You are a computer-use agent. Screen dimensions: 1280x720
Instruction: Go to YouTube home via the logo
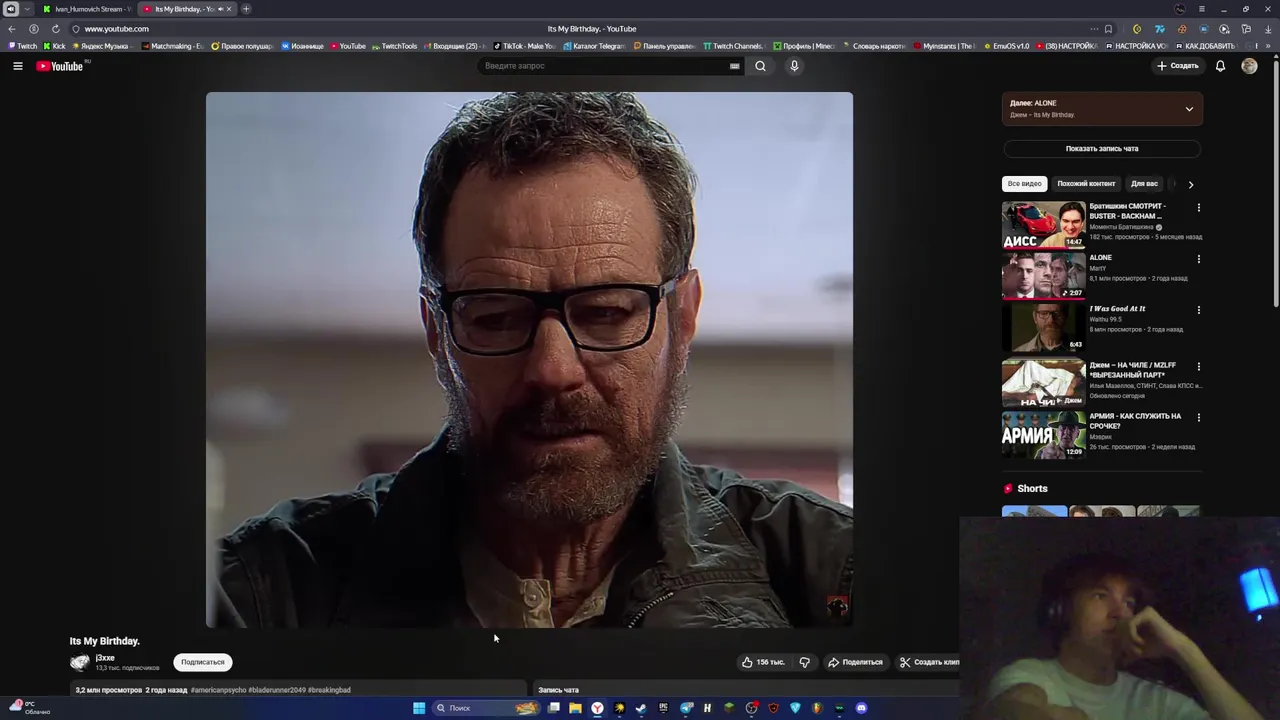click(60, 66)
